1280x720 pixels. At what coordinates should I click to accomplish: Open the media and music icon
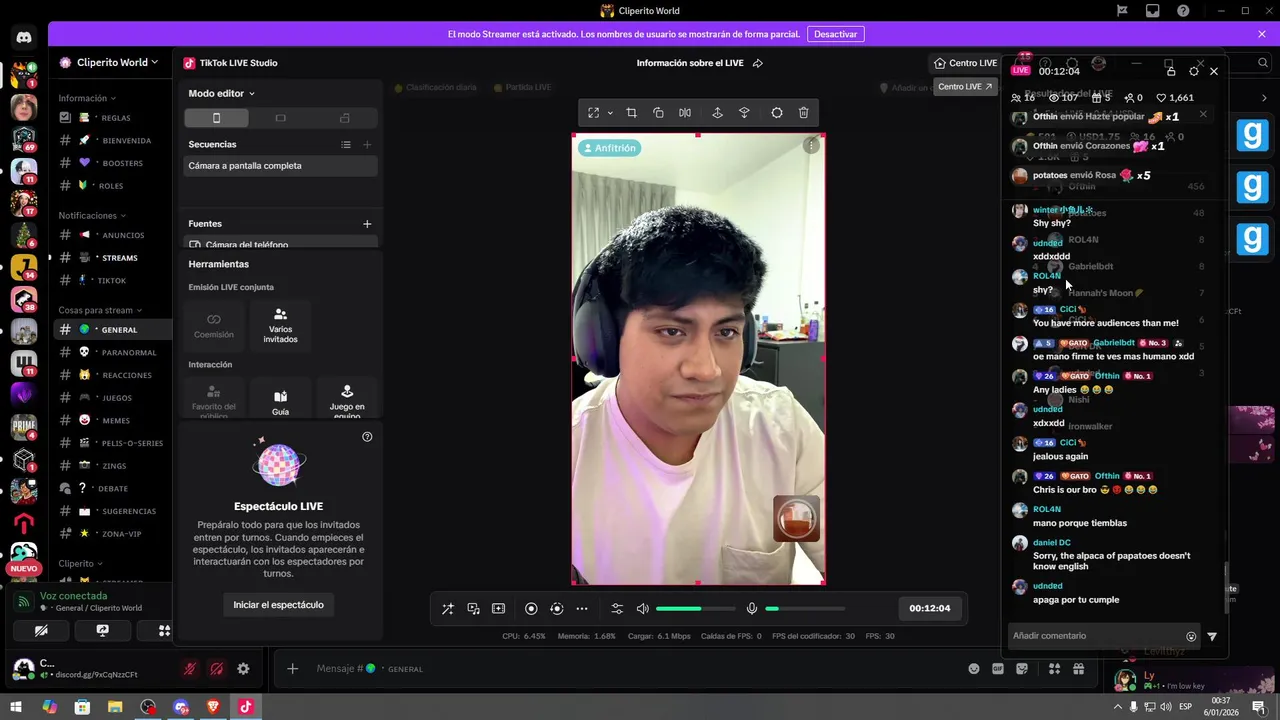pos(473,608)
